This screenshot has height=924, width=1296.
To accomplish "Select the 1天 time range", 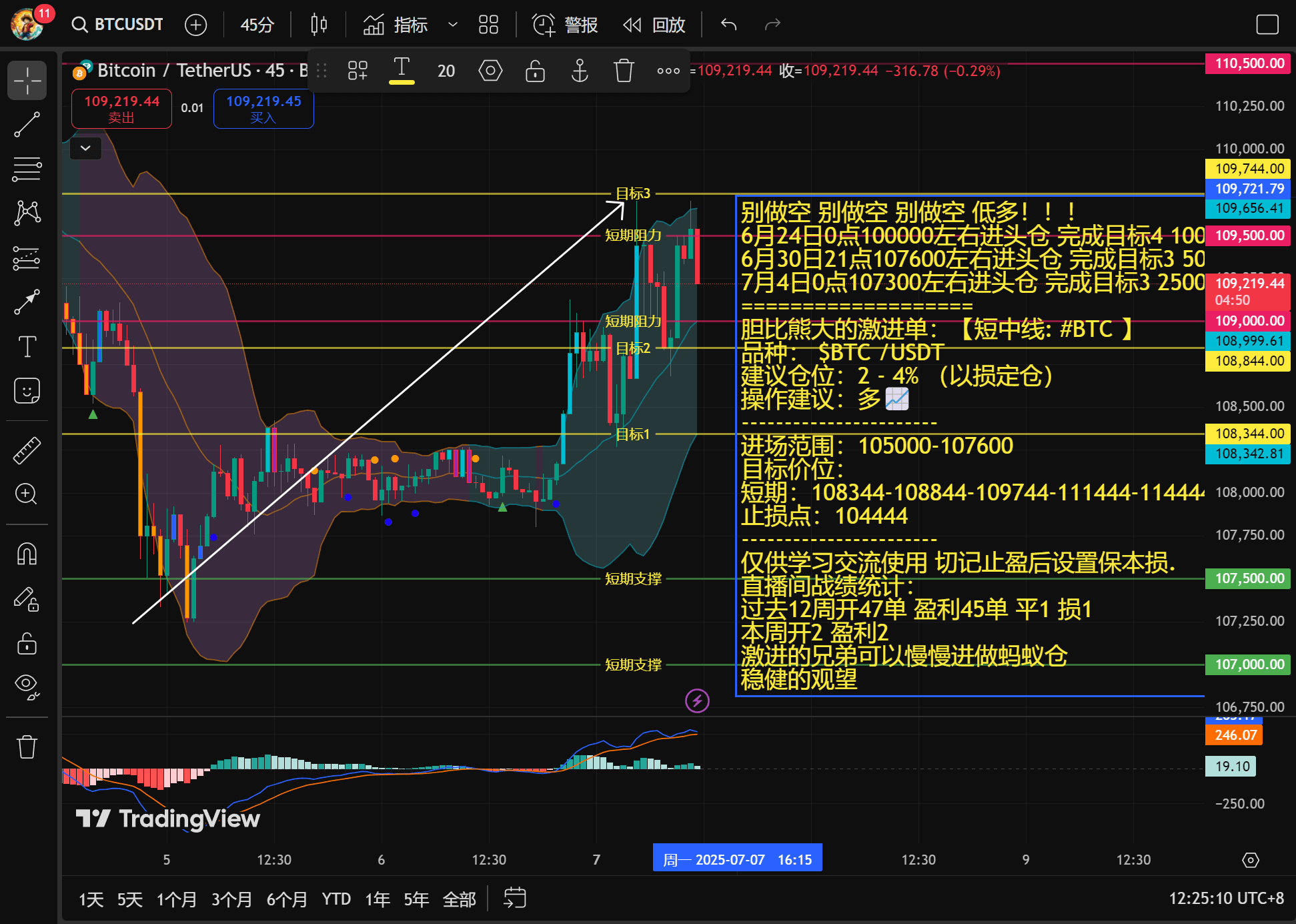I will click(x=91, y=899).
